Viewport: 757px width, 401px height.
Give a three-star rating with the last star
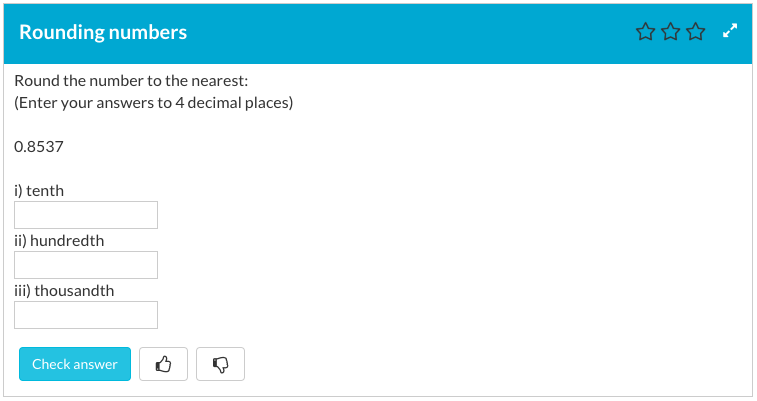(695, 33)
